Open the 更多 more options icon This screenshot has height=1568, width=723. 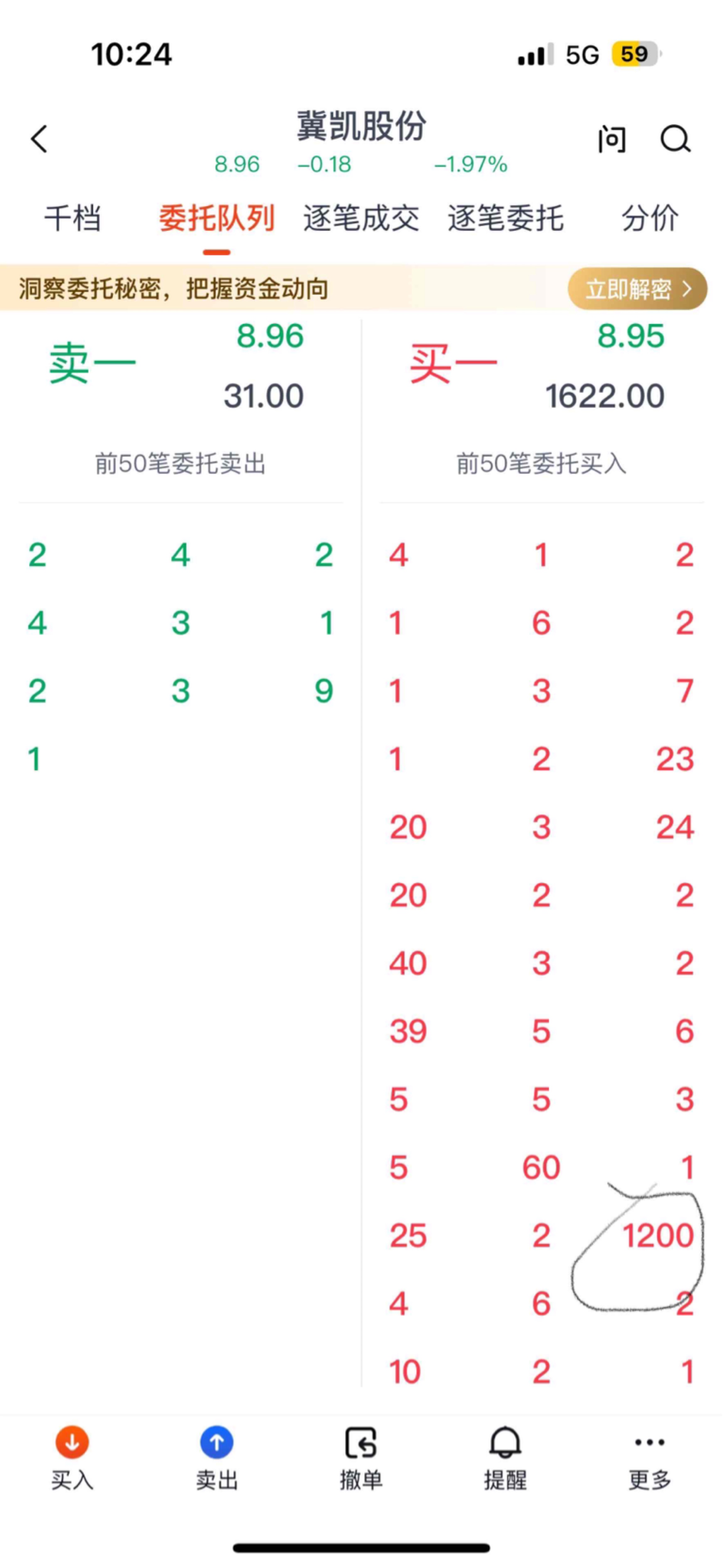click(x=649, y=1443)
